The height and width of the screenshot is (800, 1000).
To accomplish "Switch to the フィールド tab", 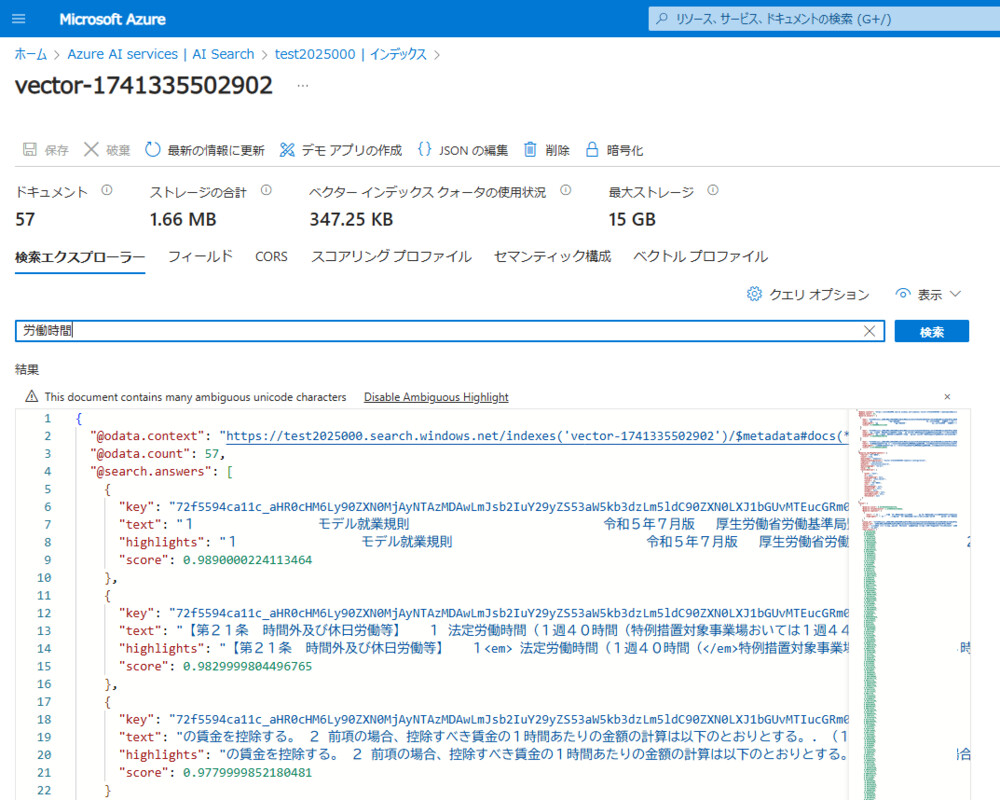I will click(200, 257).
